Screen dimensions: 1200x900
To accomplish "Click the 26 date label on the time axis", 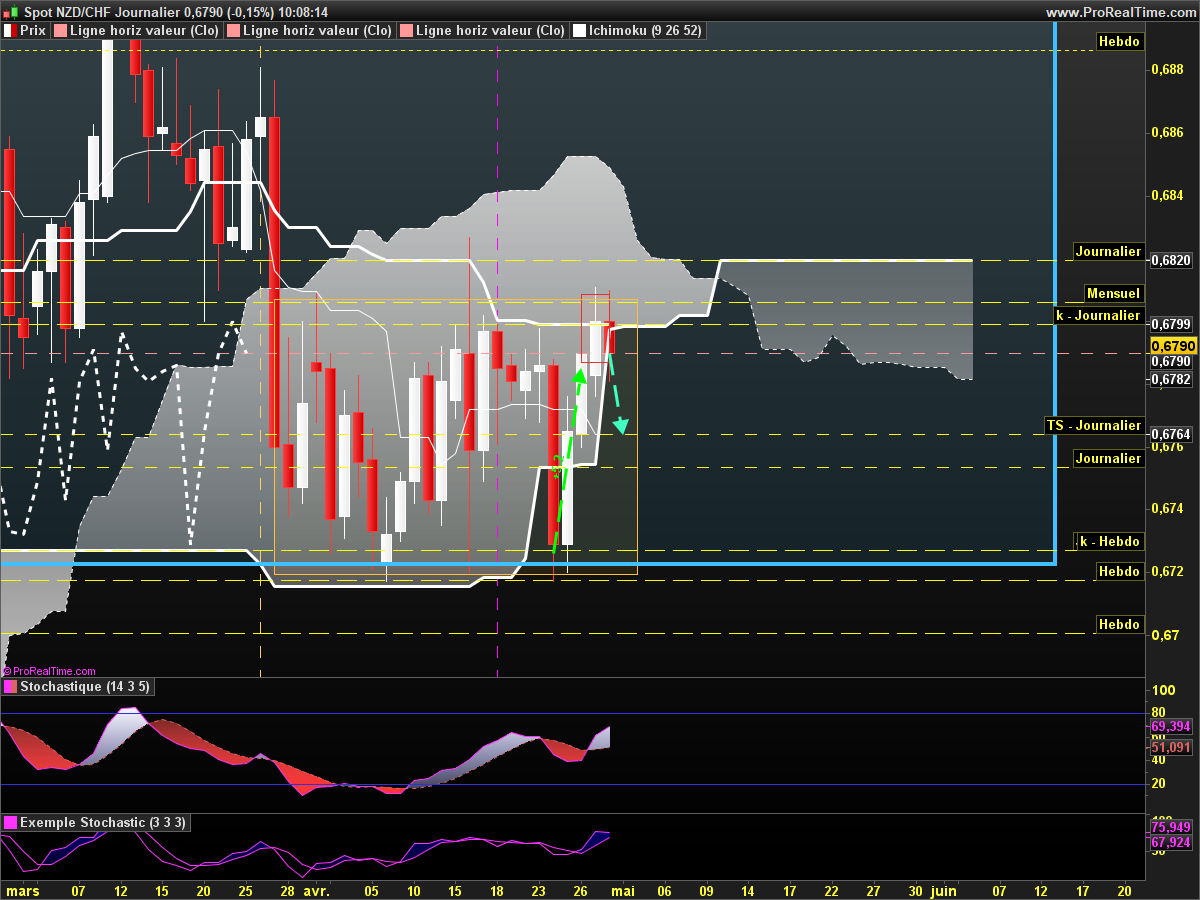I will (581, 890).
